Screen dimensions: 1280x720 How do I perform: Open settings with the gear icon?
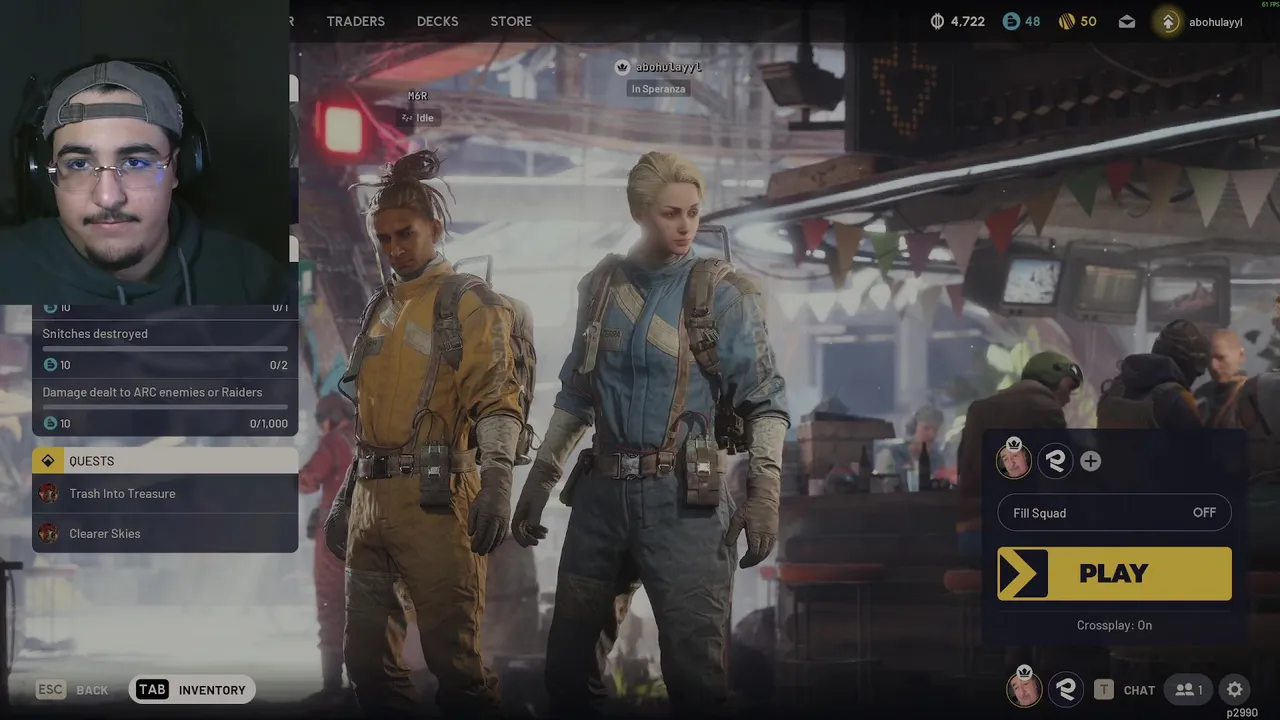pos(1235,689)
